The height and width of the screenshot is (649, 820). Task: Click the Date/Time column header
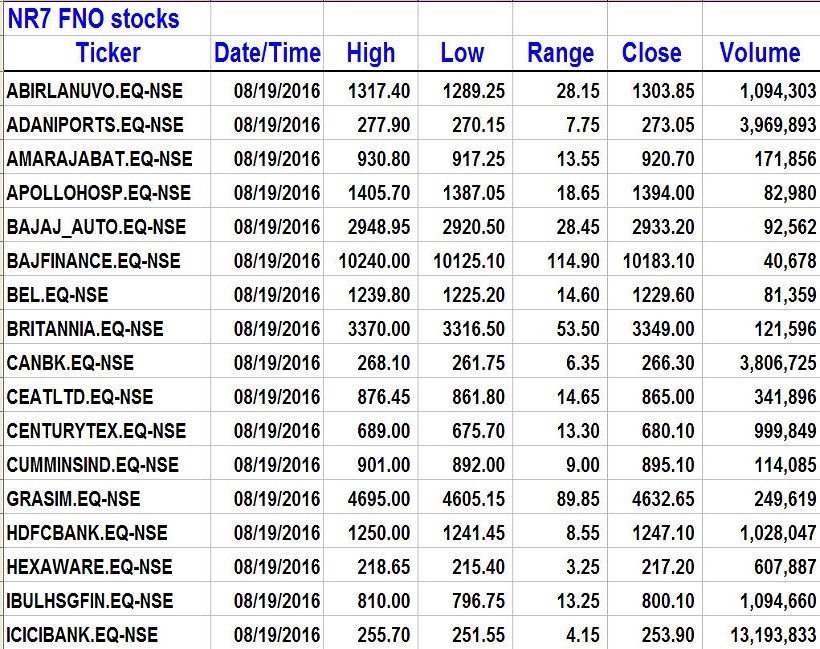(x=267, y=53)
